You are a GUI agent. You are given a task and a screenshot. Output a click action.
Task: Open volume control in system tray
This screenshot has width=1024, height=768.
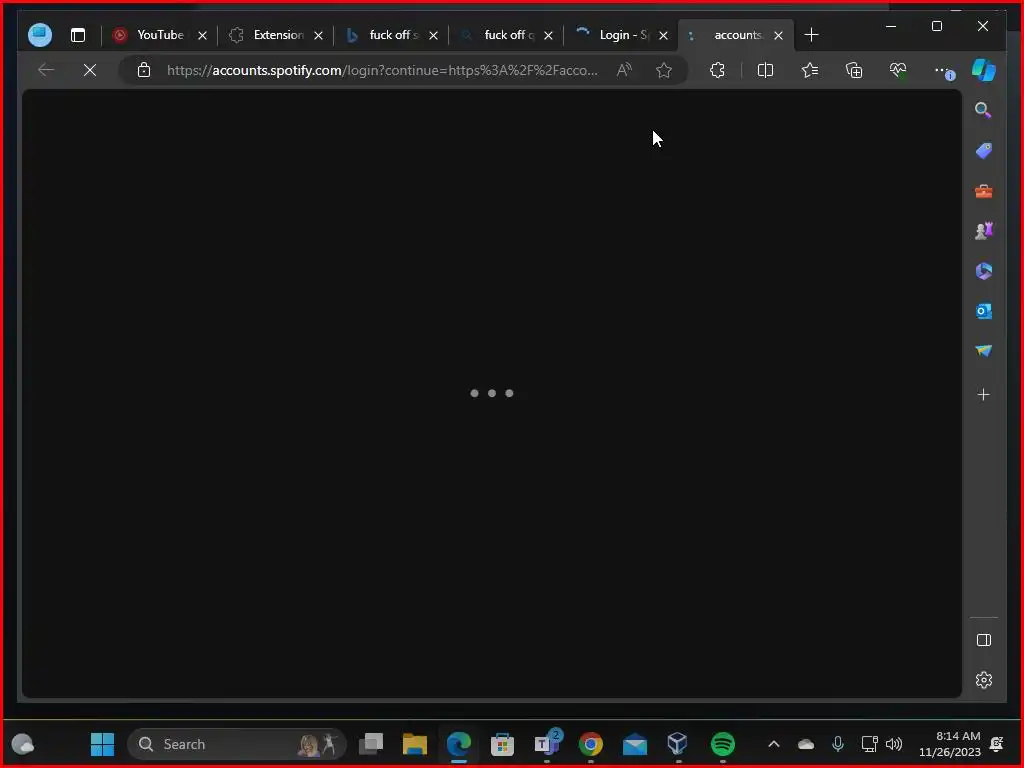coord(894,744)
